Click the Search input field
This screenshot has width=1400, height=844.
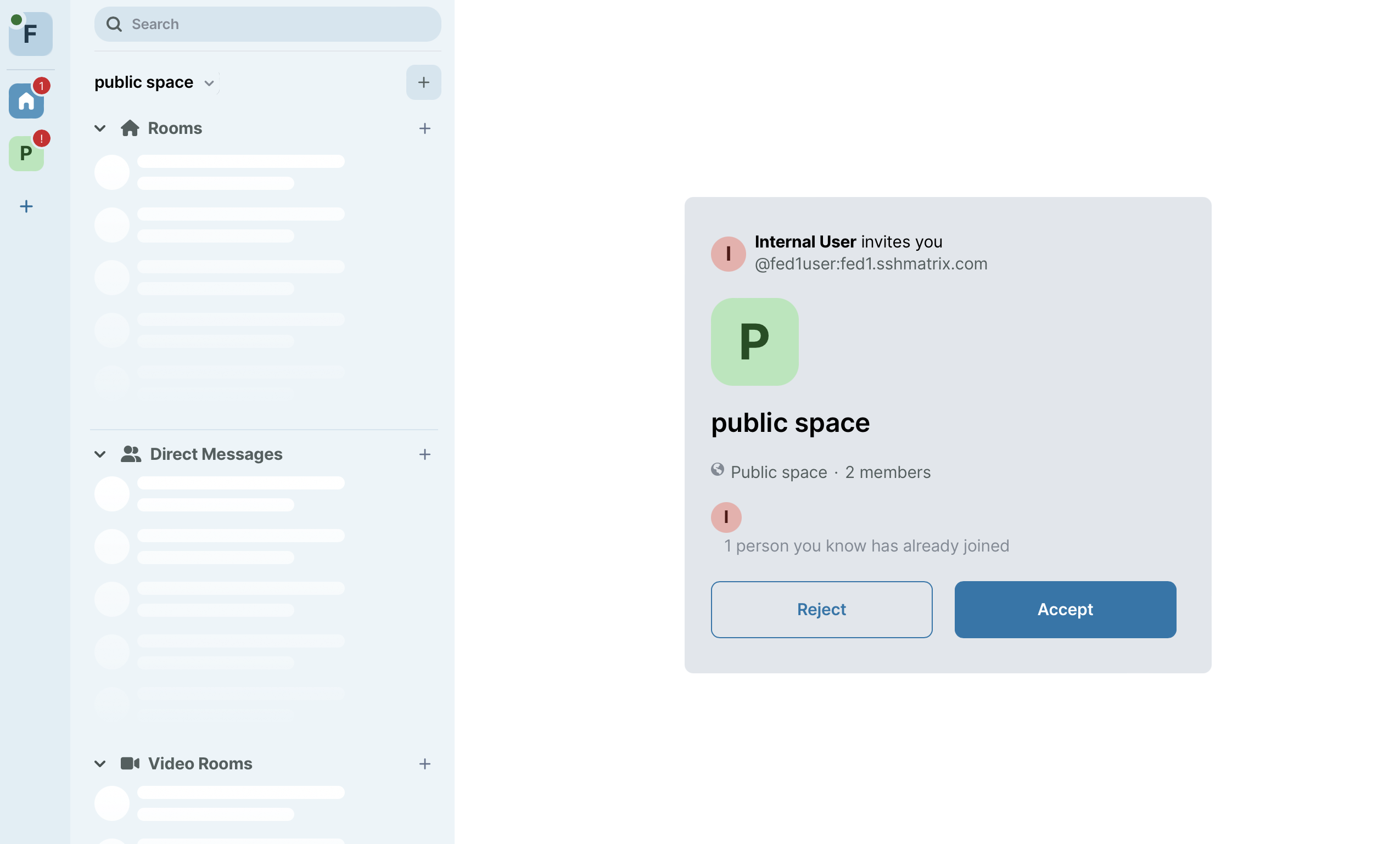point(278,24)
